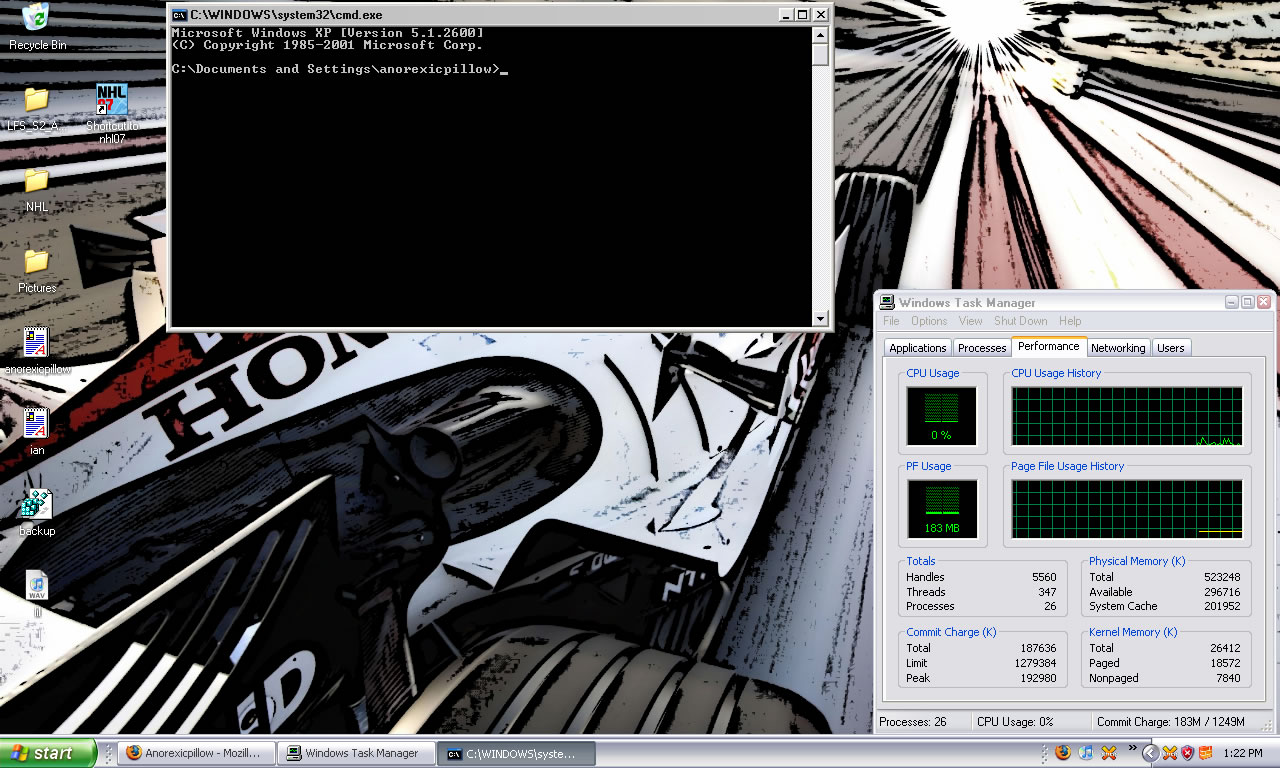Click the status bar 'CPU Usage: 0%' entry
The width and height of the screenshot is (1280, 768).
pos(1015,722)
